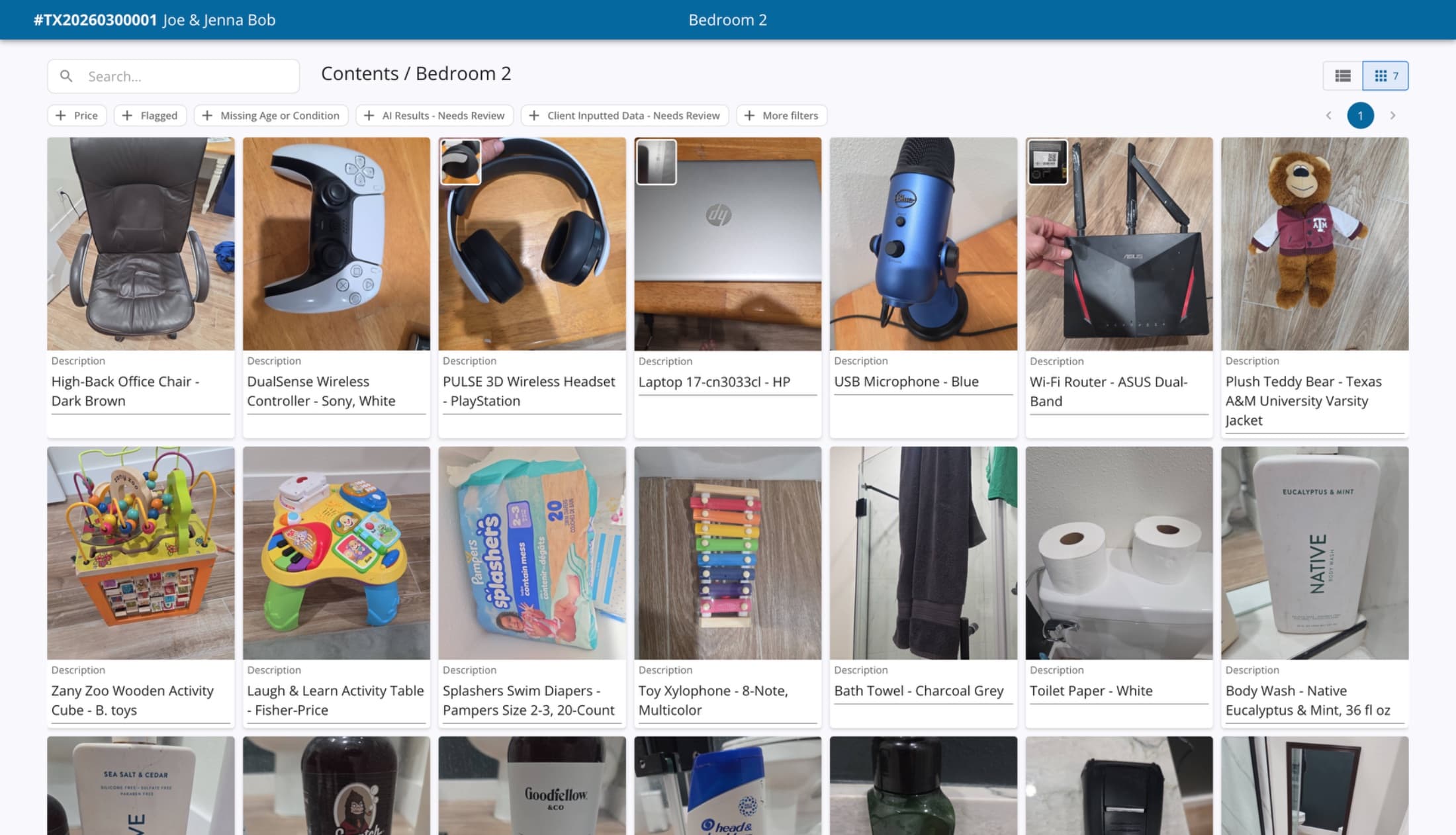This screenshot has width=1456, height=835.
Task: Add the Price filter
Action: 77,115
